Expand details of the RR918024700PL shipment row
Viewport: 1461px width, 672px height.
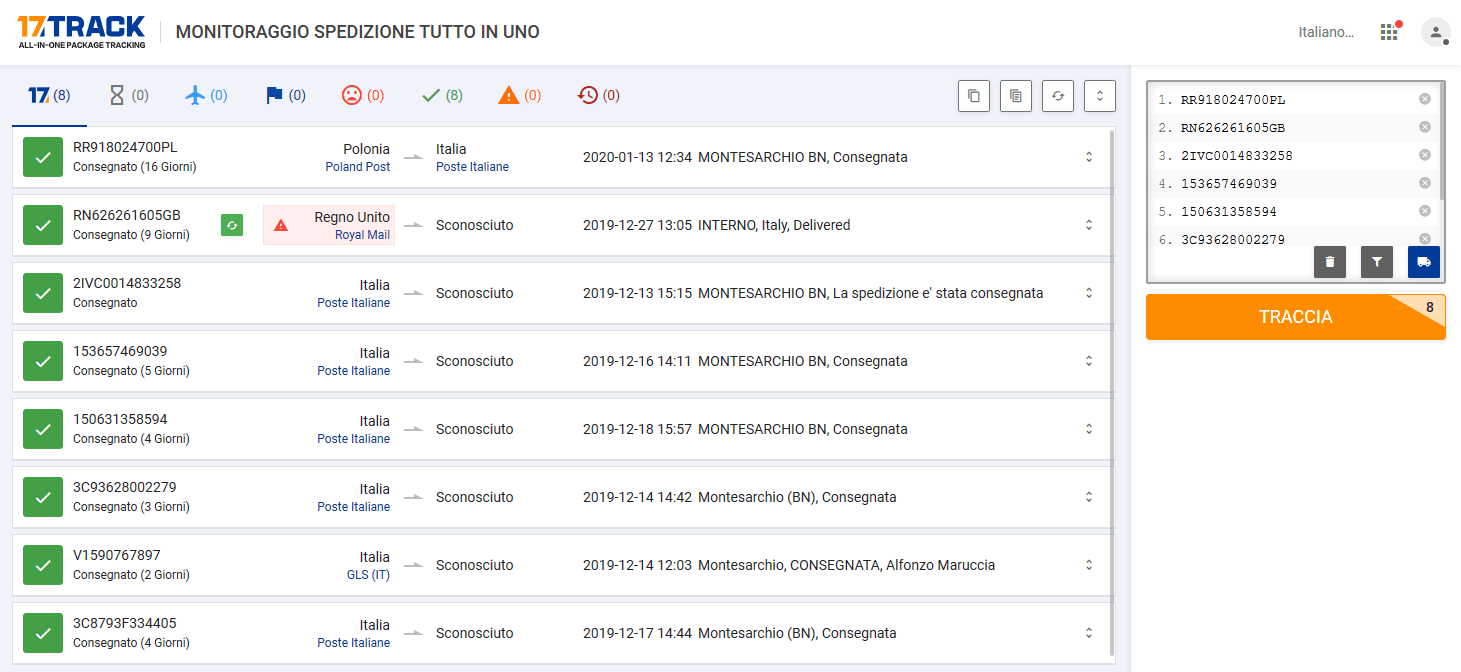[1089, 157]
